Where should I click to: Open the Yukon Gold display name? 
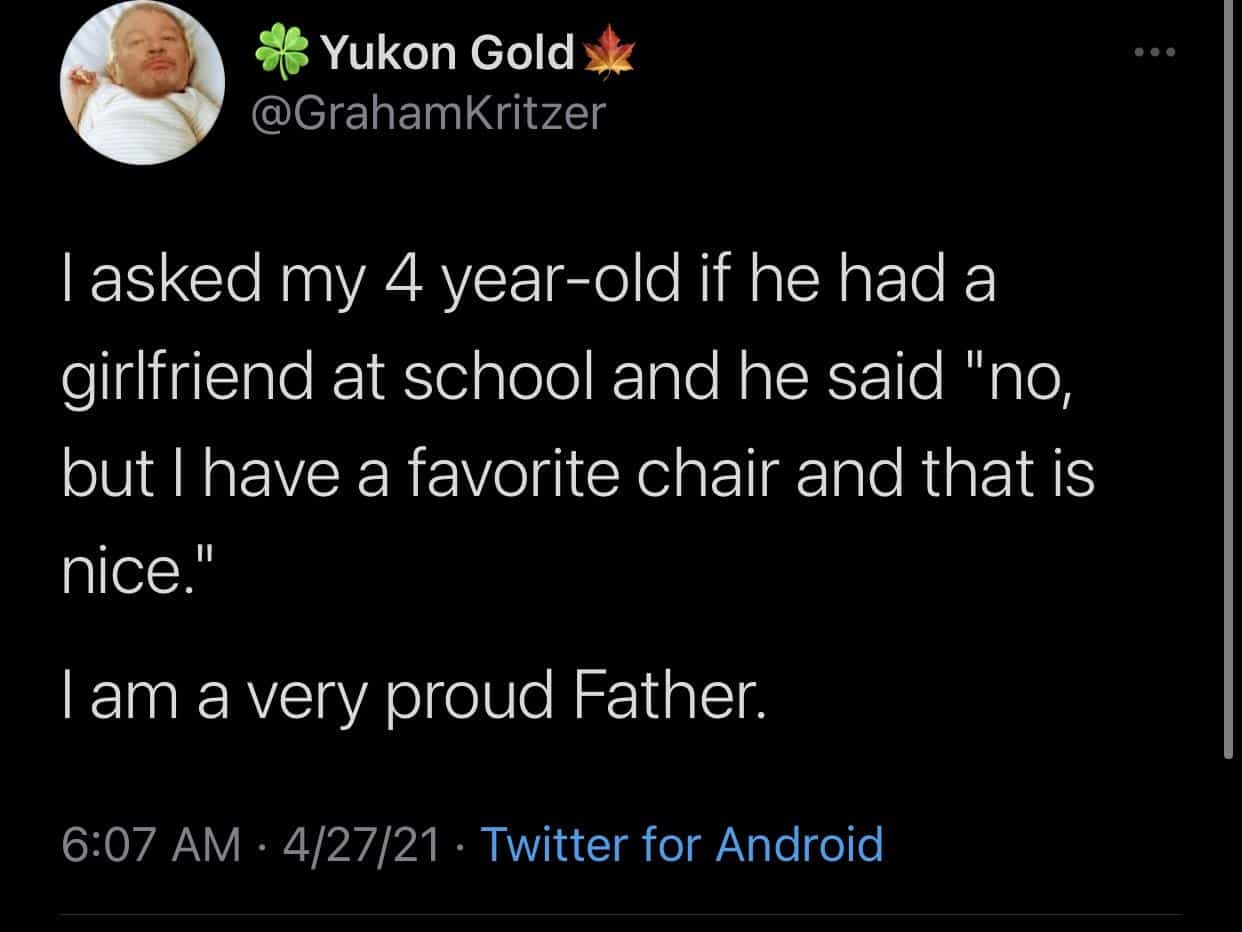(x=446, y=53)
